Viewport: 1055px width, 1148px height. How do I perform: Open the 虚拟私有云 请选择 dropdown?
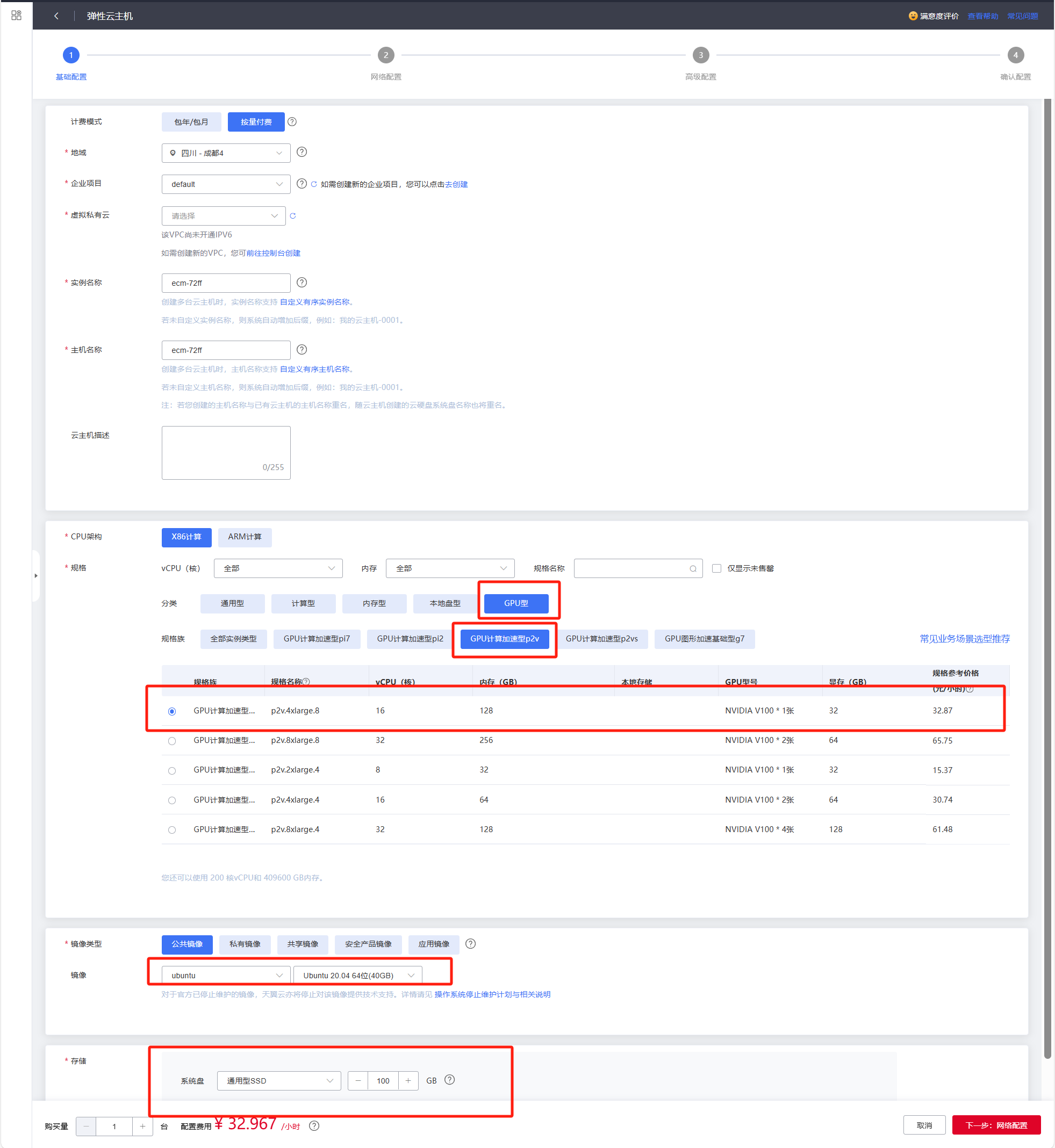tap(224, 215)
